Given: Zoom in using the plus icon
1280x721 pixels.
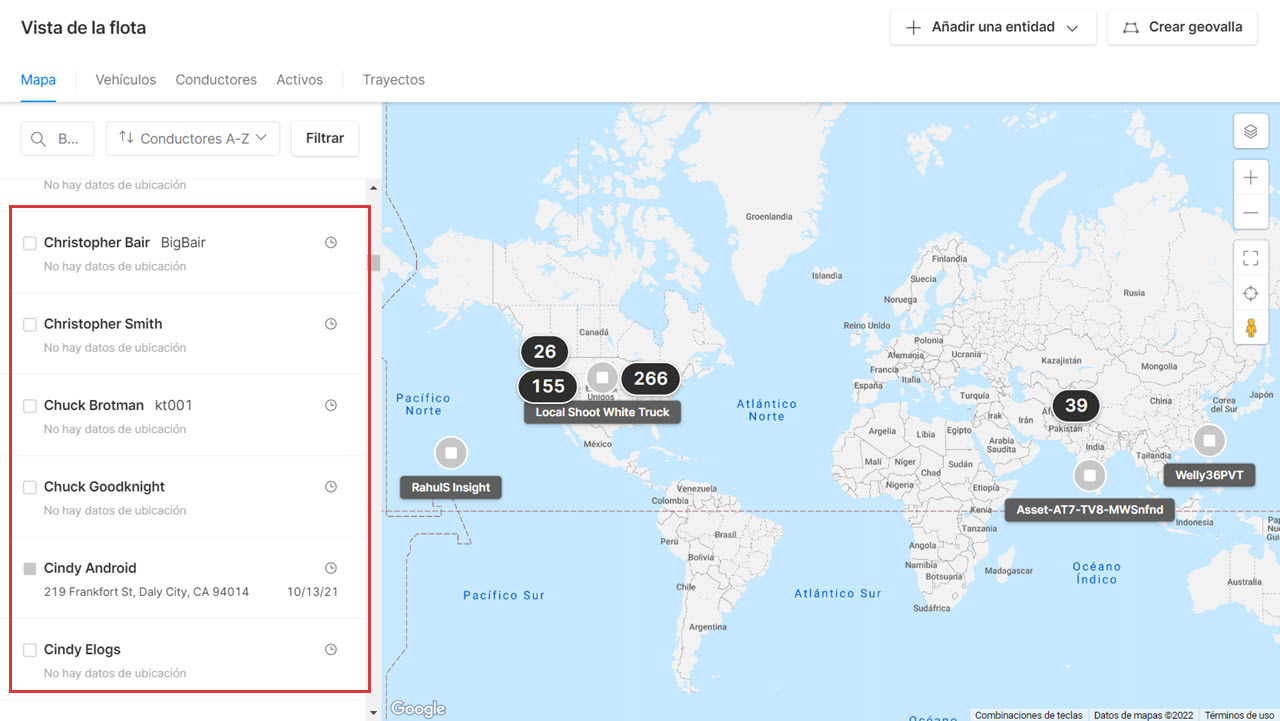Looking at the screenshot, I should coord(1251,177).
